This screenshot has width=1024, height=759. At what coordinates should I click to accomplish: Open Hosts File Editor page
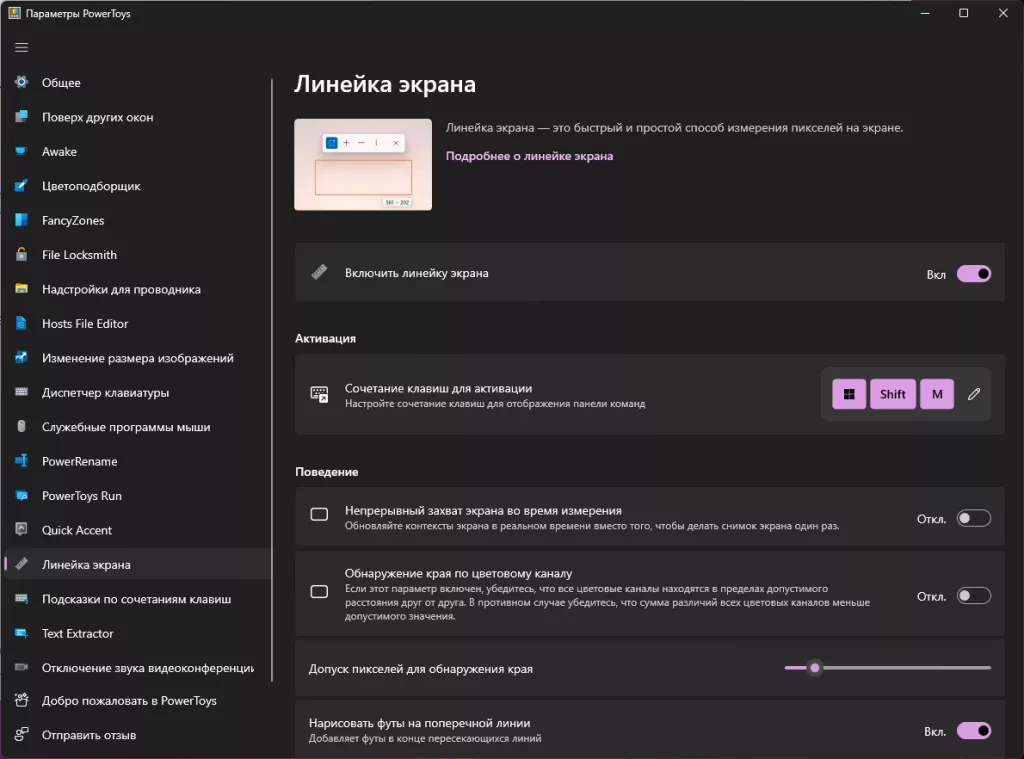[x=137, y=323]
